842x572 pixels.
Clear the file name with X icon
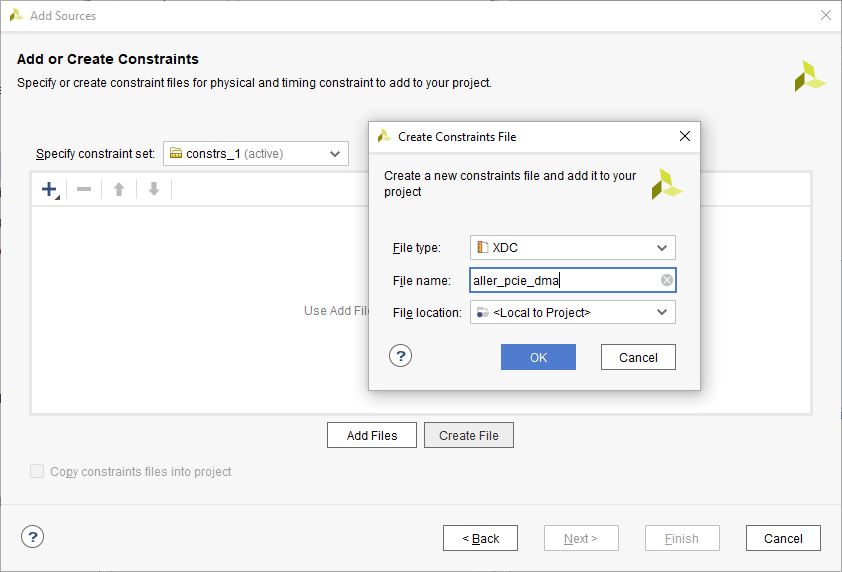point(667,280)
